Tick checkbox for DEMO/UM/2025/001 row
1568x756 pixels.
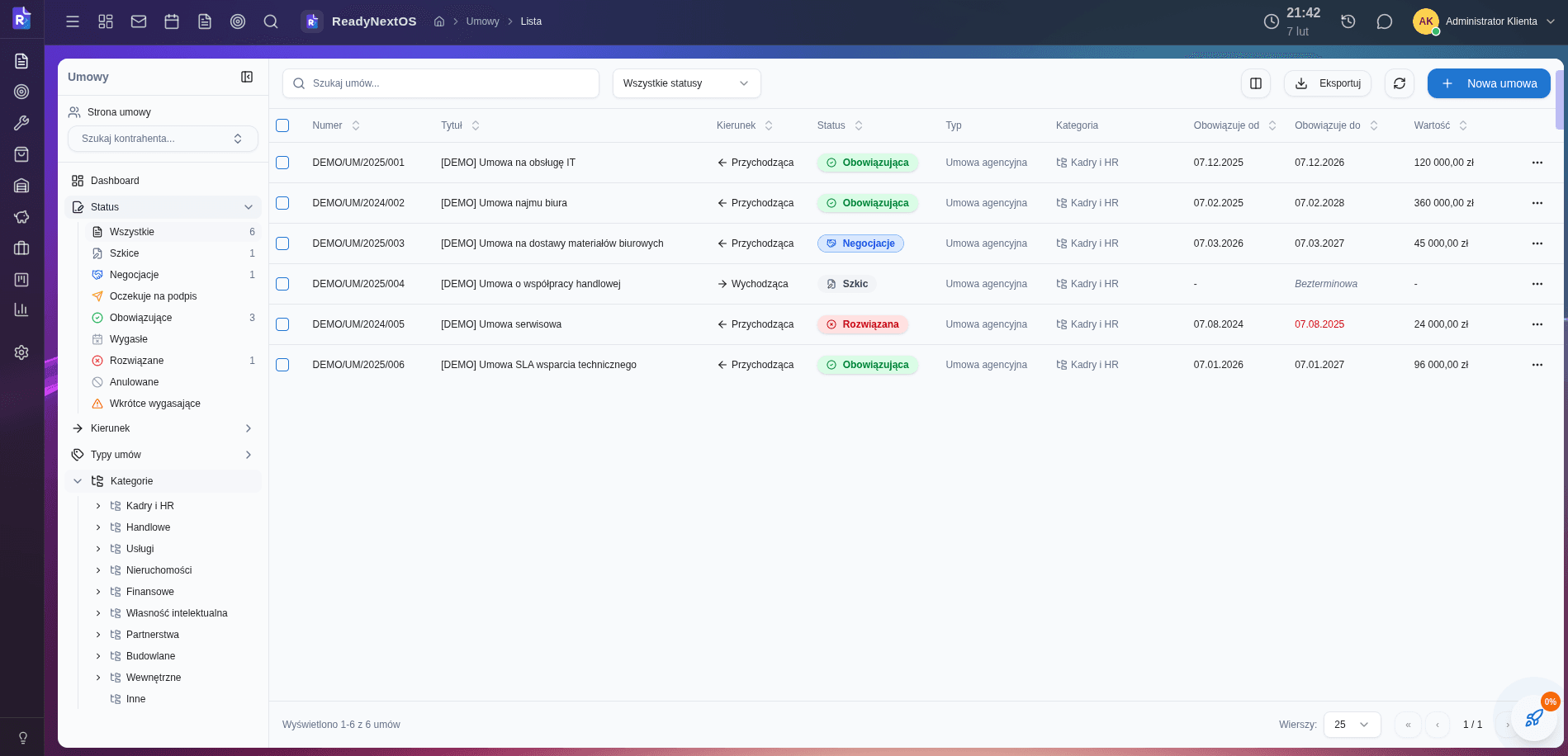pos(282,163)
